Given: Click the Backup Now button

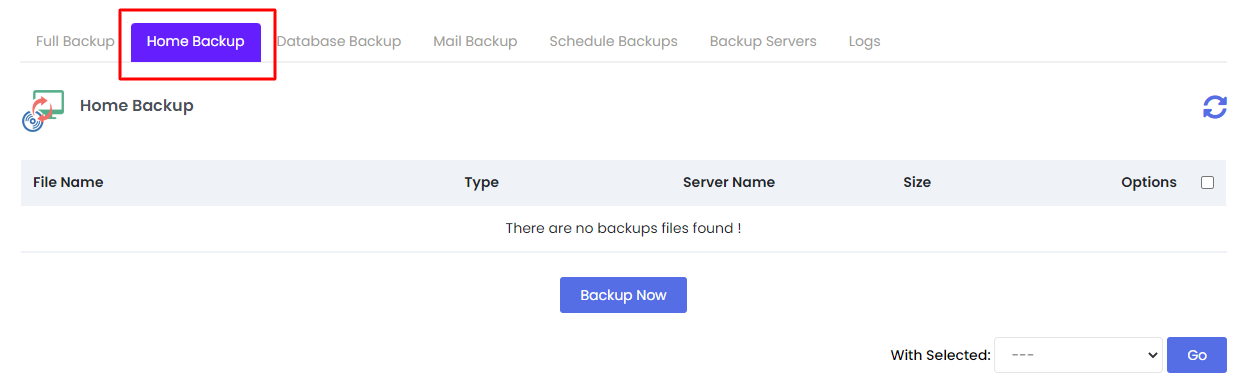Looking at the screenshot, I should (x=623, y=295).
